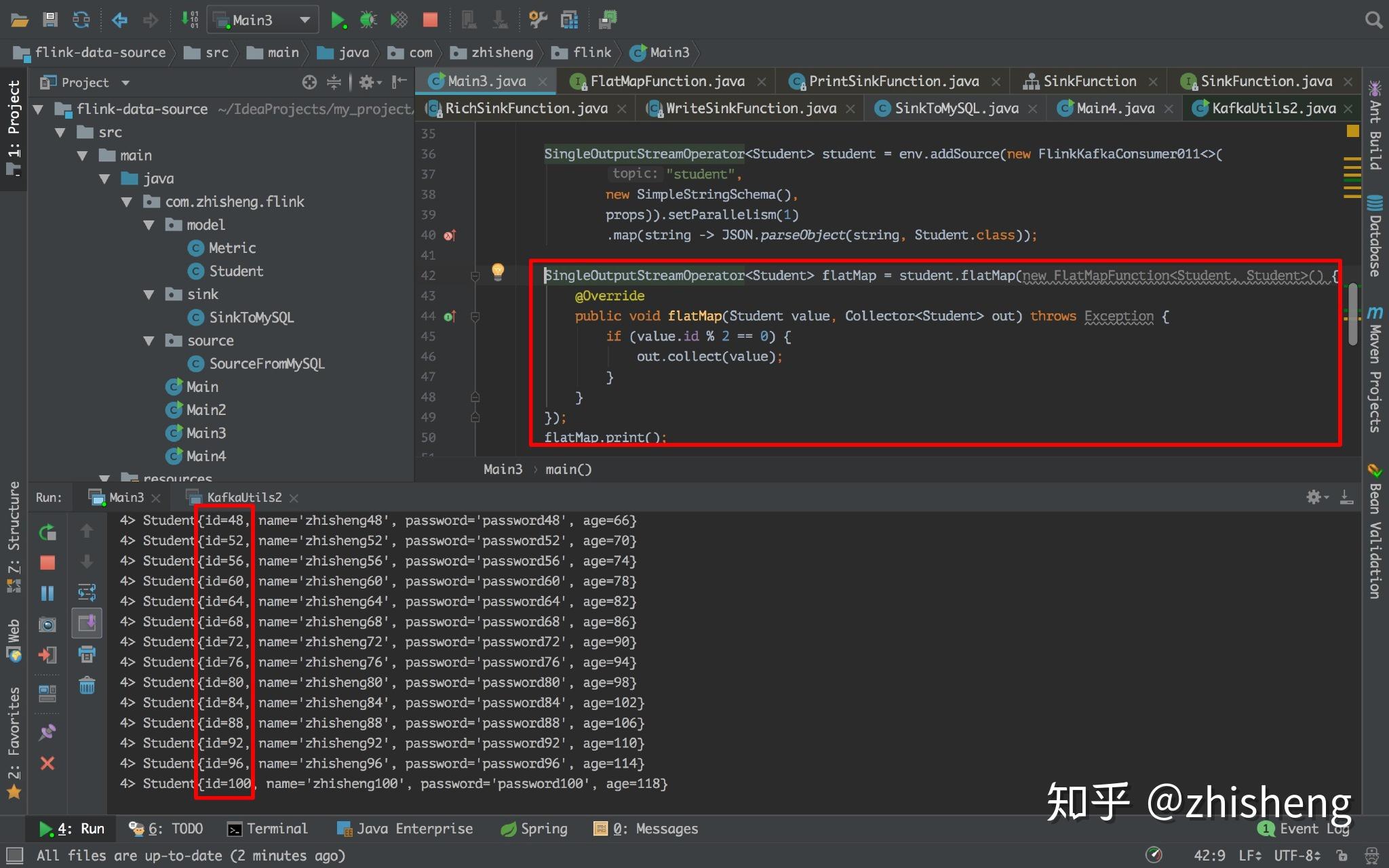The image size is (1389, 868).
Task: Stop the running application with red square icon
Action: 429,20
